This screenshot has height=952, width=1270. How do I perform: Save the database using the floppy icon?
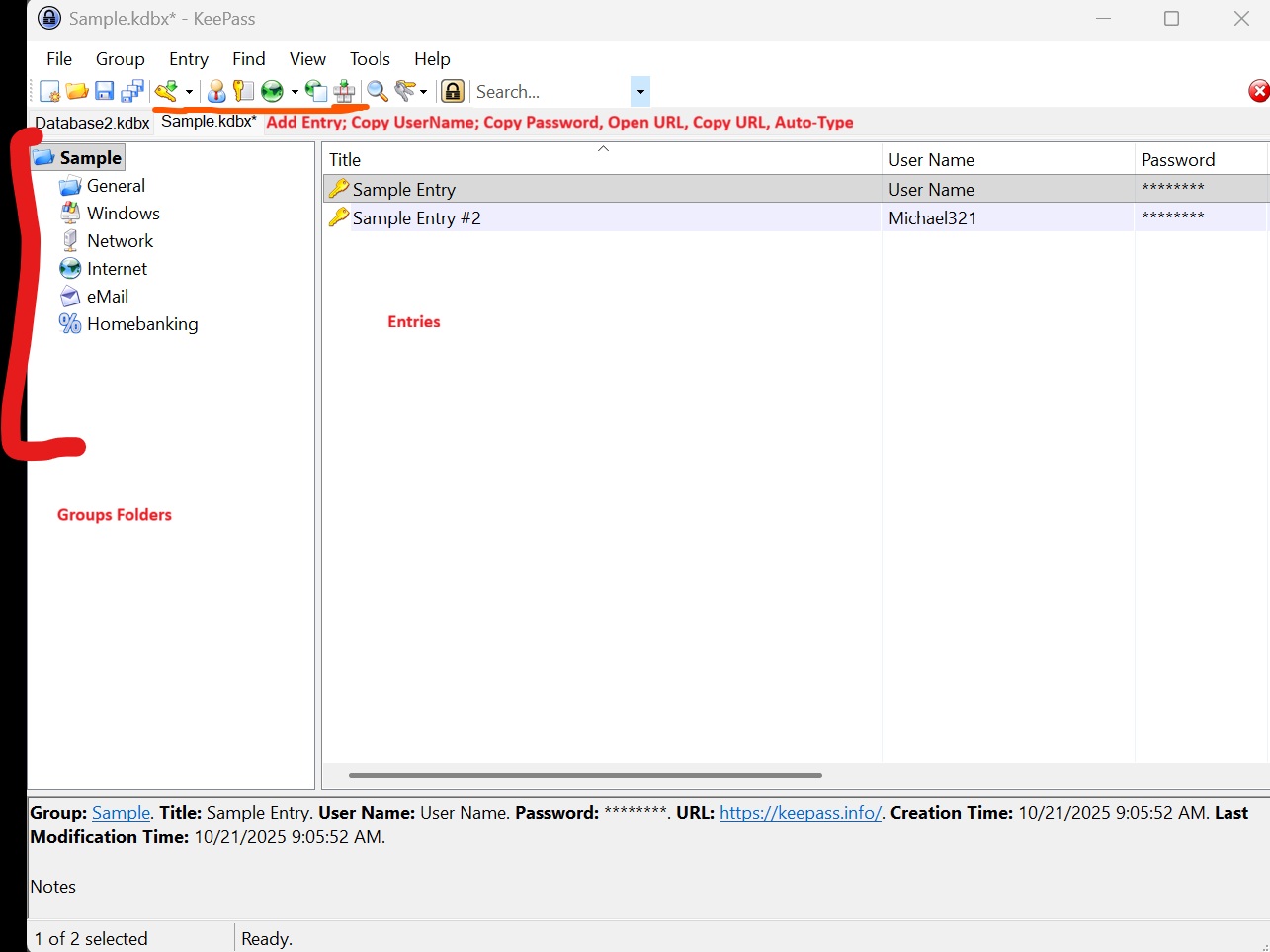coord(105,92)
